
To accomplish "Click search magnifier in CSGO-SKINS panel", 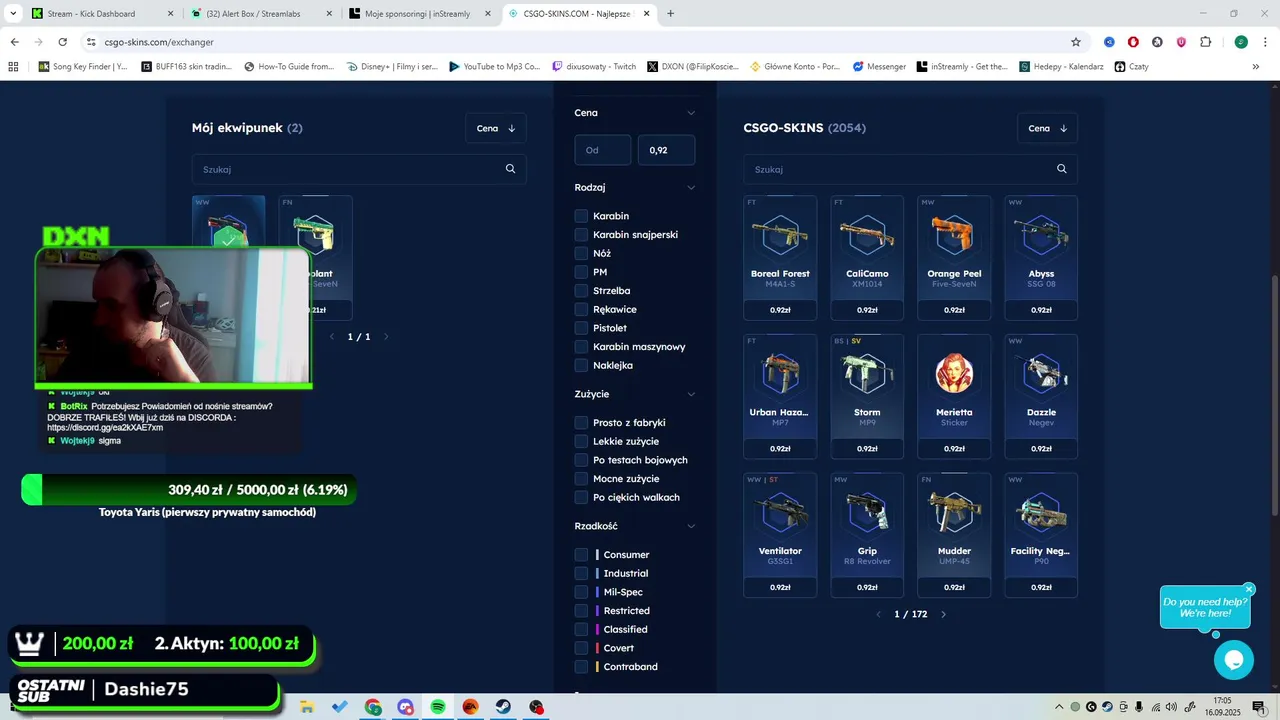I will tap(1062, 169).
